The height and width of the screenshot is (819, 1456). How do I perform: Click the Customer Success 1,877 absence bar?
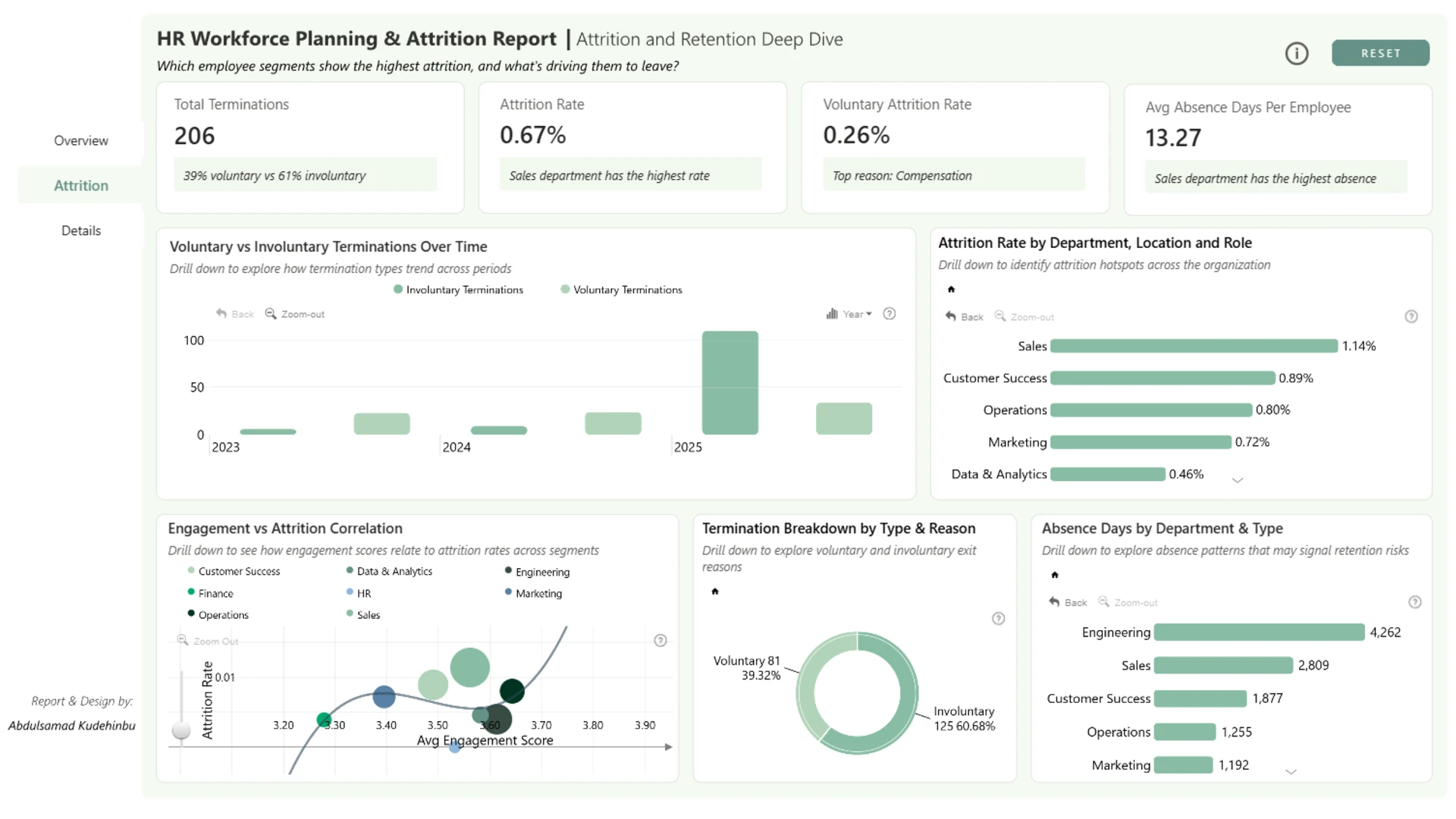(1200, 698)
